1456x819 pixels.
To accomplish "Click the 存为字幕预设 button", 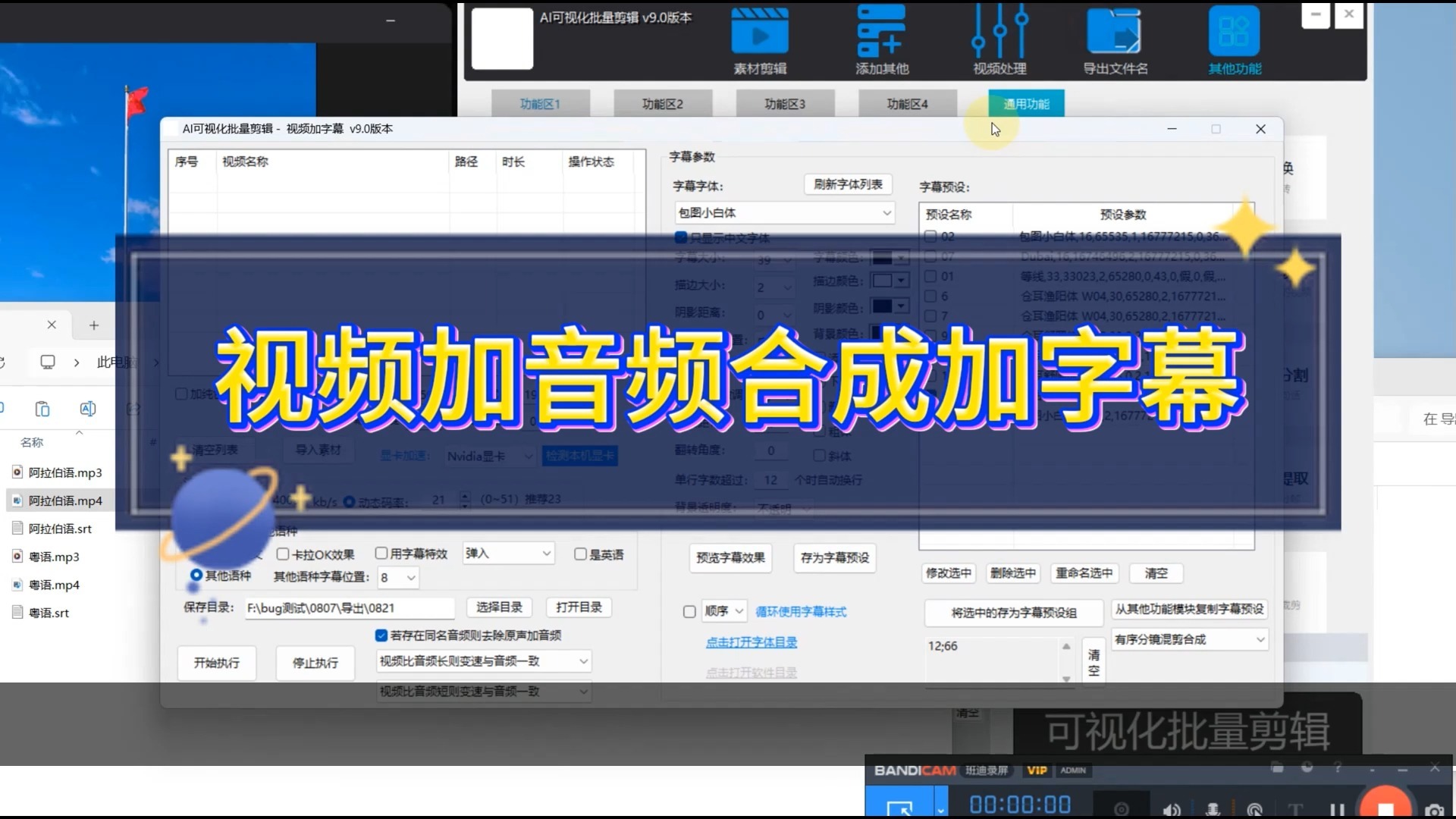I will [834, 558].
